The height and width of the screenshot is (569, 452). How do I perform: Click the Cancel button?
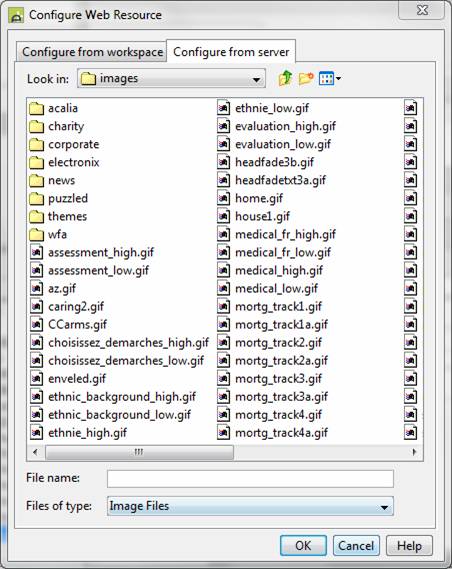click(x=356, y=545)
